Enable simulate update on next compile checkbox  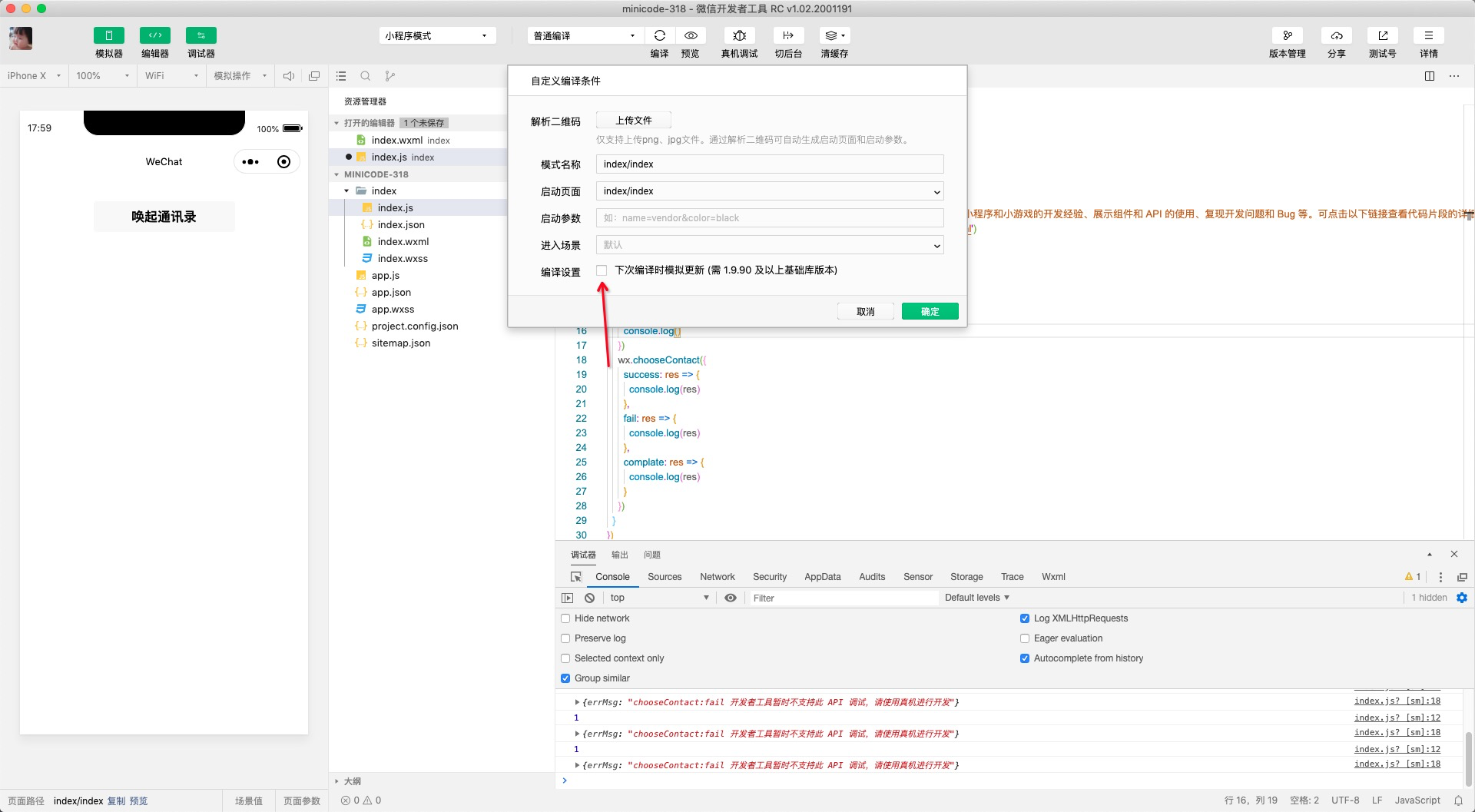point(602,270)
